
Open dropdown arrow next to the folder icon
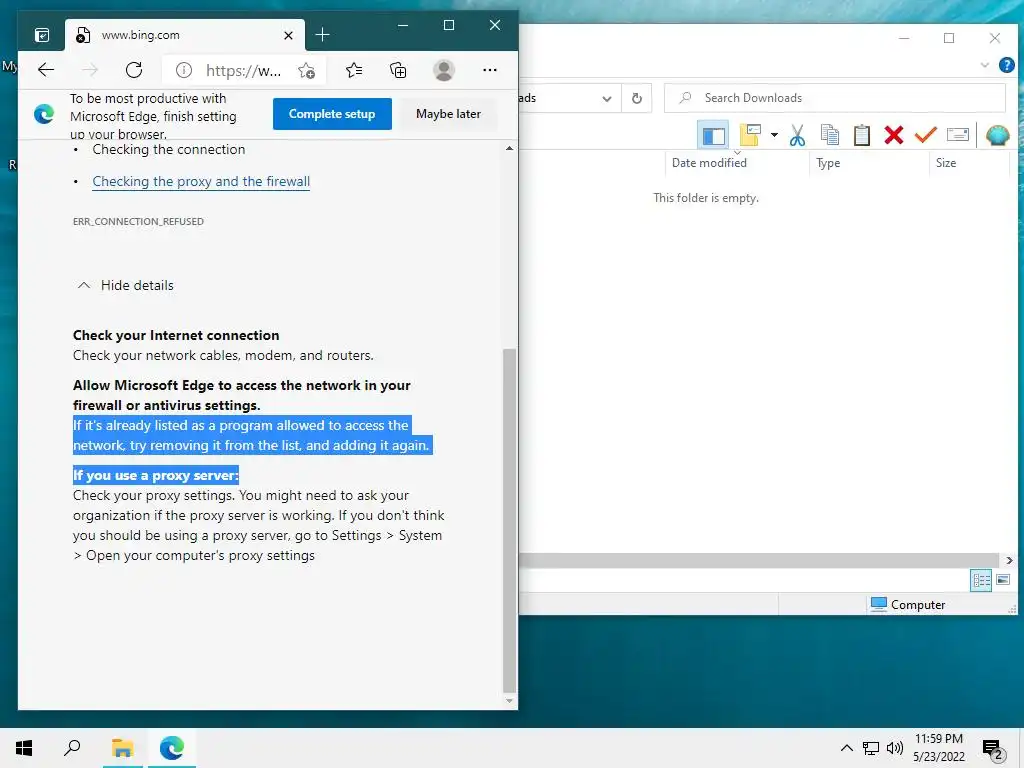(774, 135)
